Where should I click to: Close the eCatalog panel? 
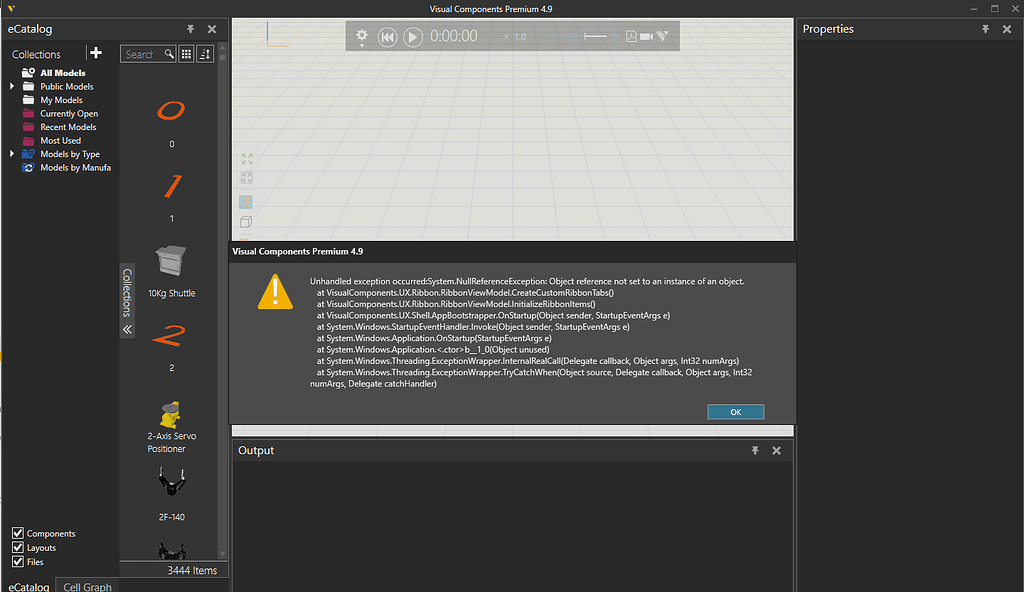click(212, 29)
